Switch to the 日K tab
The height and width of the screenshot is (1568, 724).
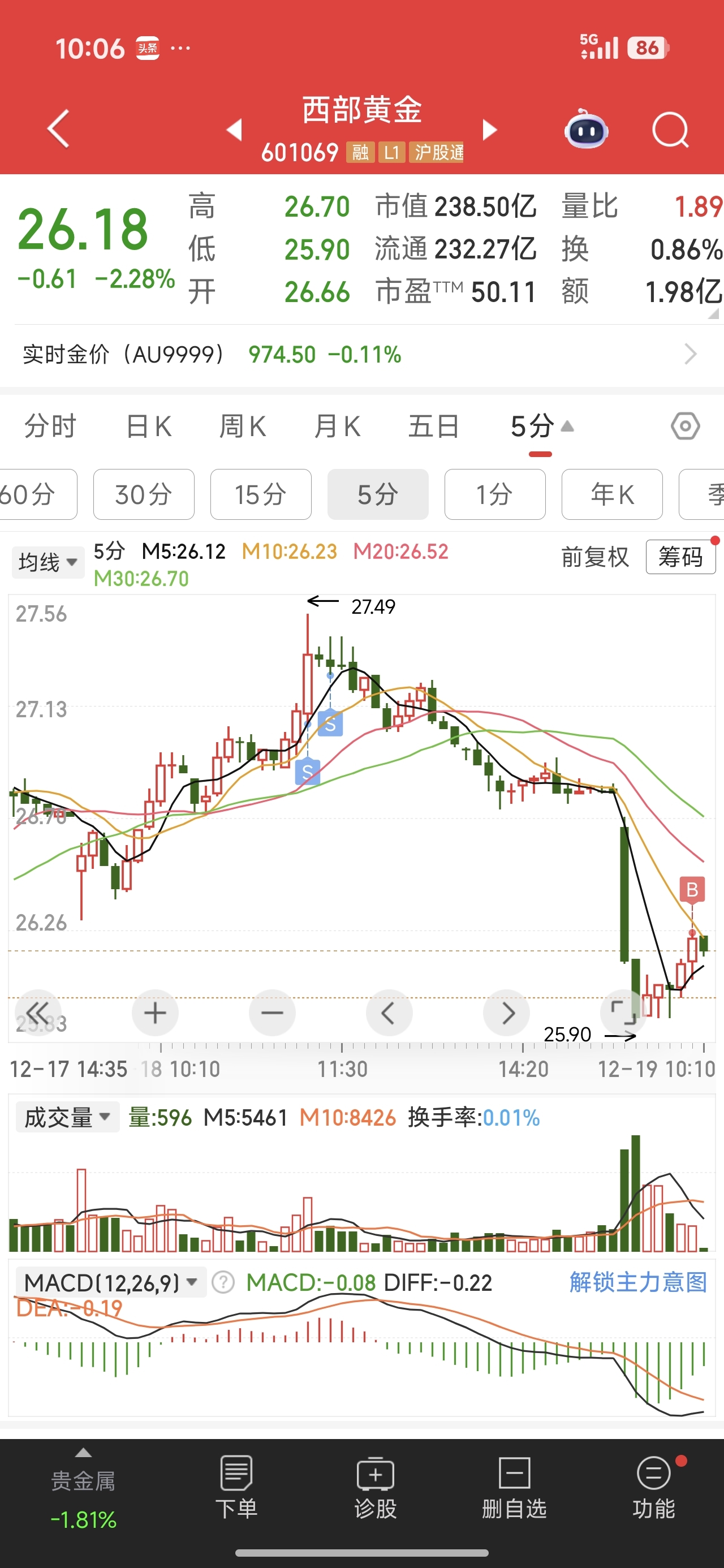(149, 426)
